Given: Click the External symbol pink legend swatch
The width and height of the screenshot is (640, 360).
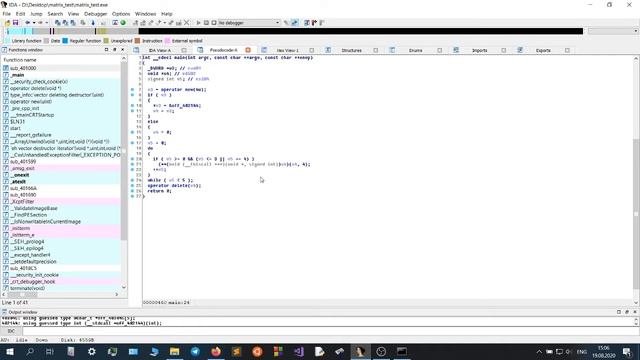Looking at the screenshot, I should click(167, 41).
